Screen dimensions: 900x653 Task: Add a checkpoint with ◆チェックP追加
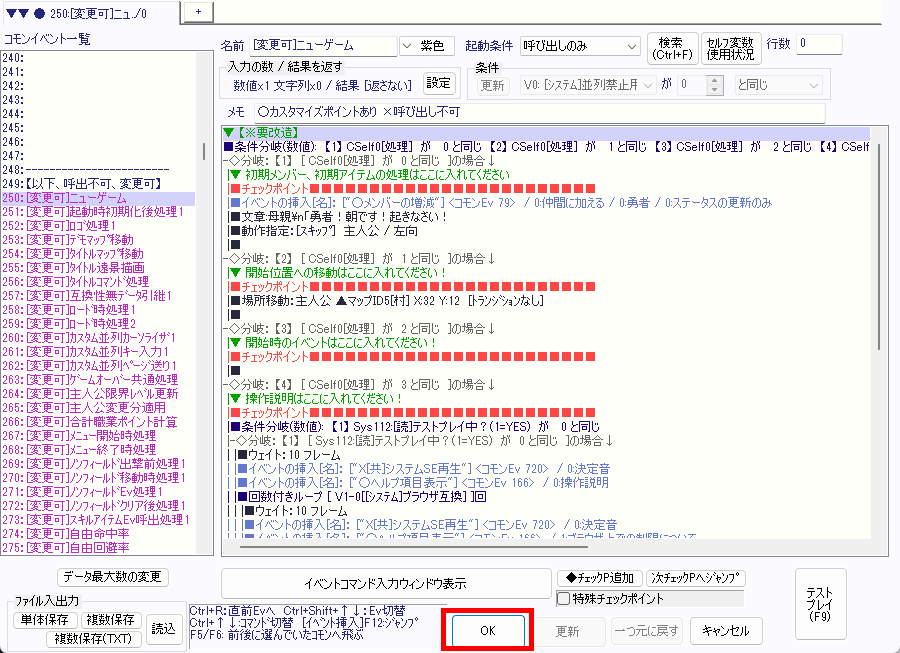pos(599,578)
